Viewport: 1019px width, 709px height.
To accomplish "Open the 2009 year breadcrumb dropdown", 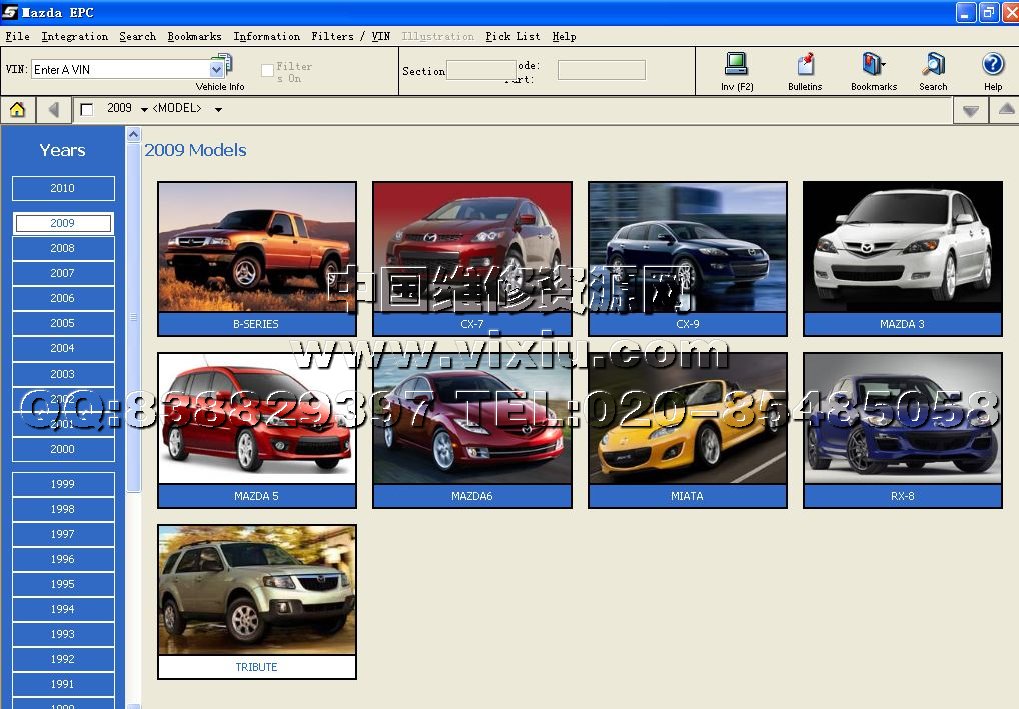I will (x=144, y=109).
